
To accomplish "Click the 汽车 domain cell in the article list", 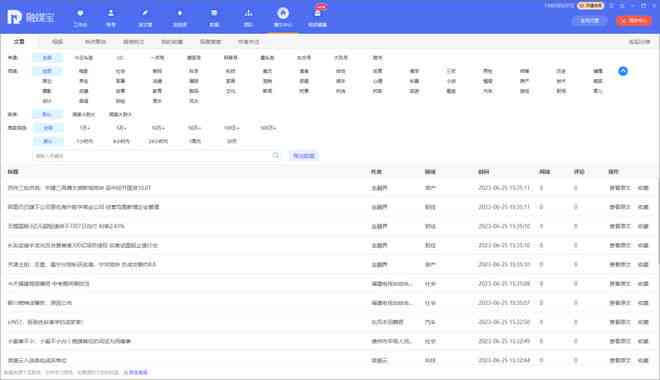I will [430, 322].
